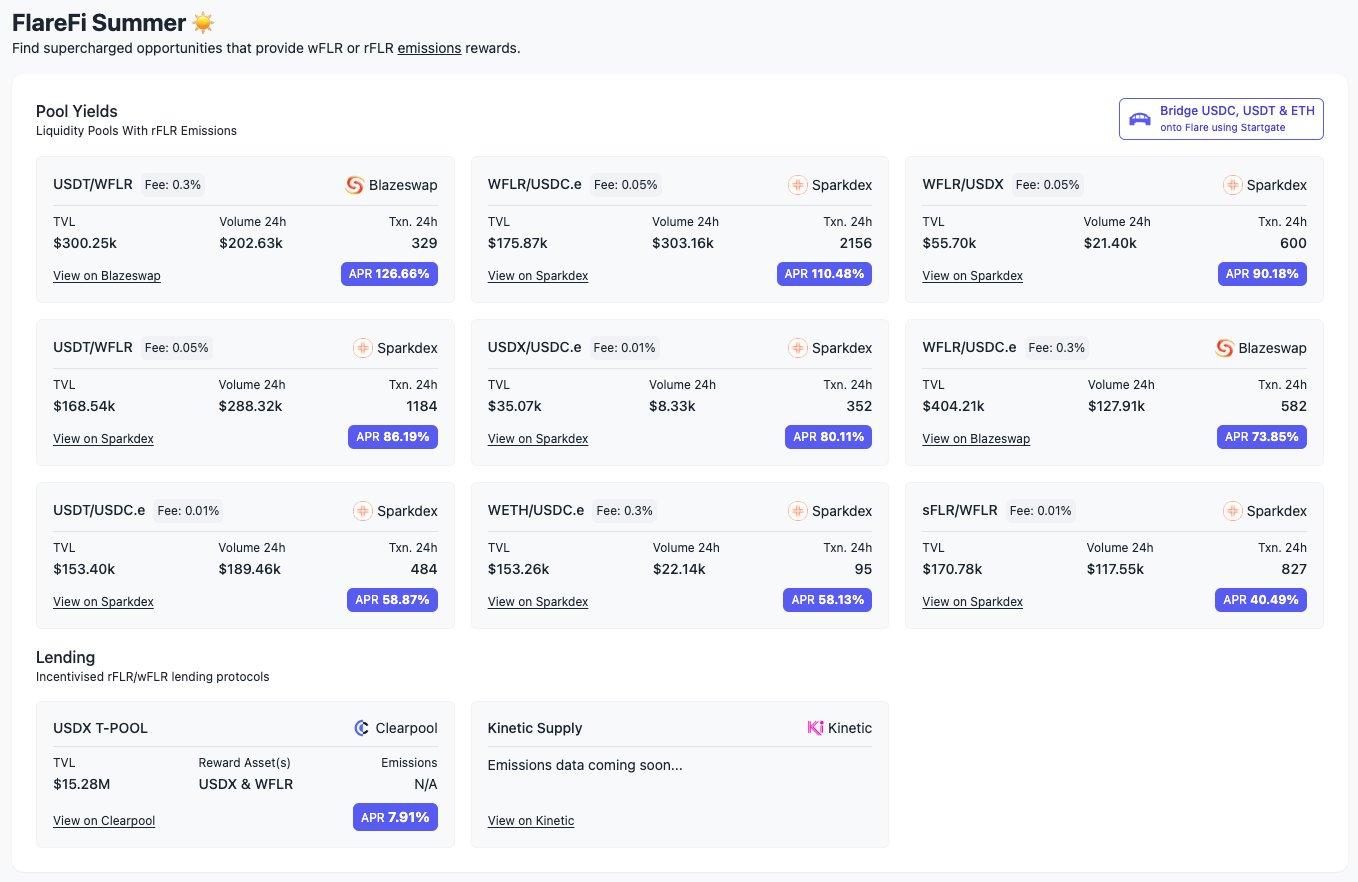The width and height of the screenshot is (1358, 882).
Task: Click the Clearpool logo on USDX T-POOL card
Action: pos(362,728)
